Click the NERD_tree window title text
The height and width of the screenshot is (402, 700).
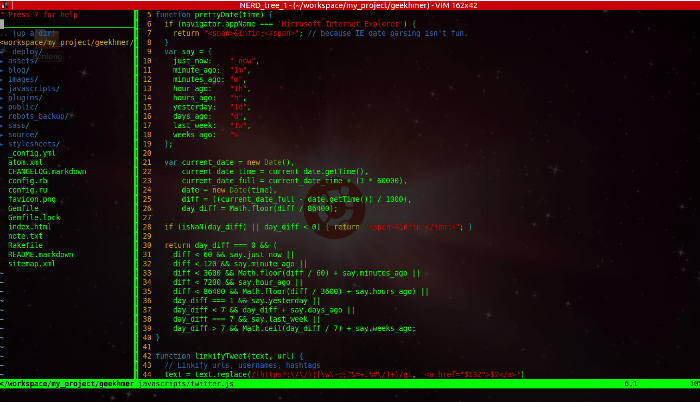pos(358,5)
